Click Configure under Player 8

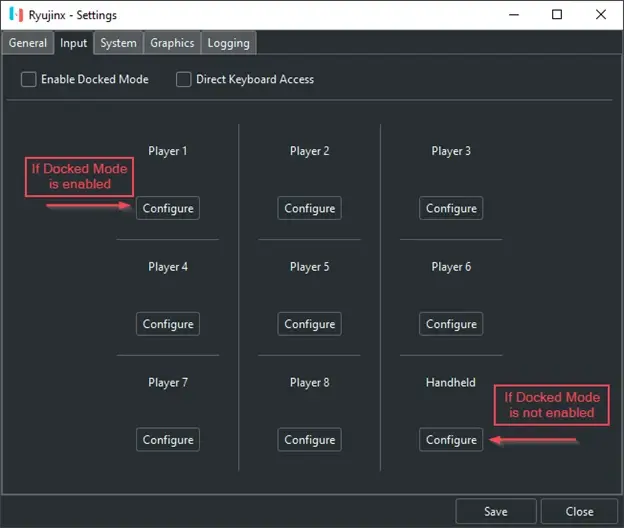point(310,440)
